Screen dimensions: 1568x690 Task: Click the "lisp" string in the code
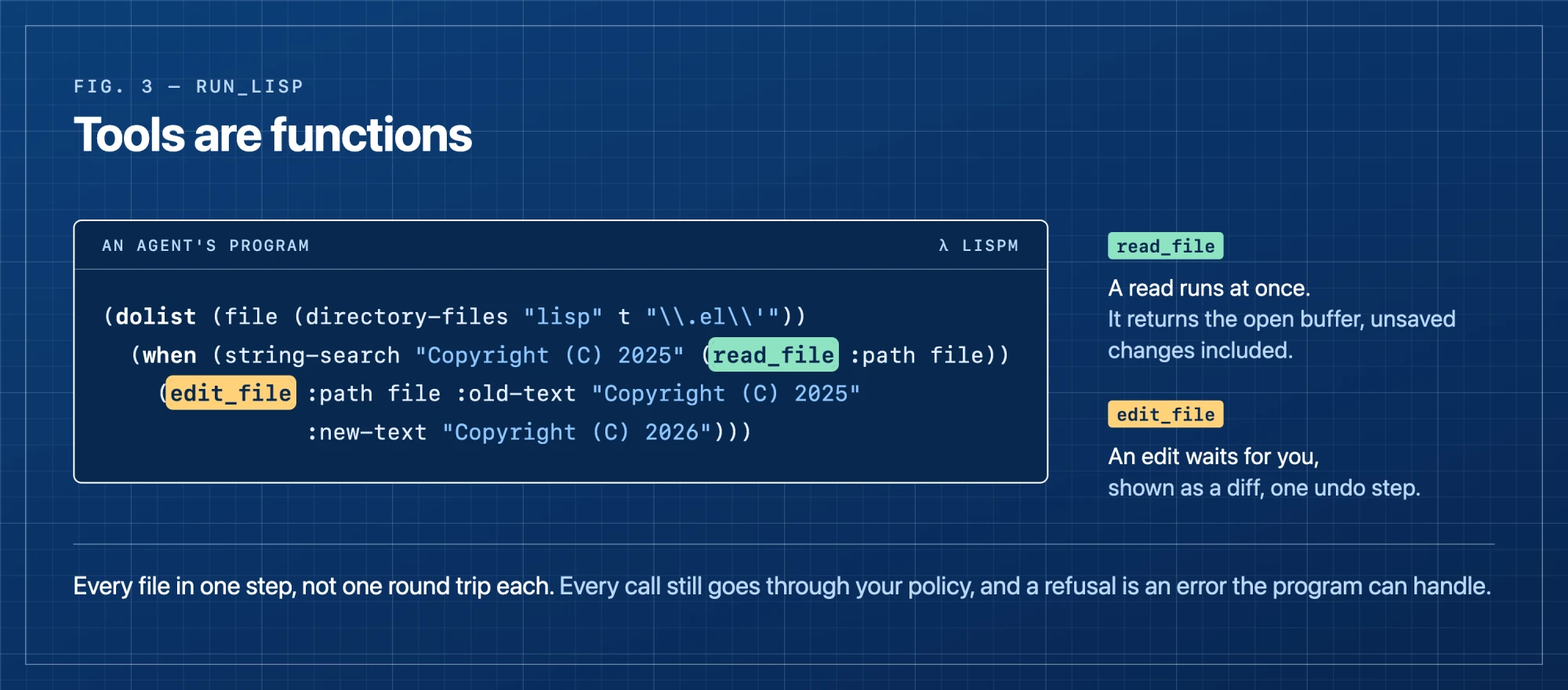coord(563,317)
